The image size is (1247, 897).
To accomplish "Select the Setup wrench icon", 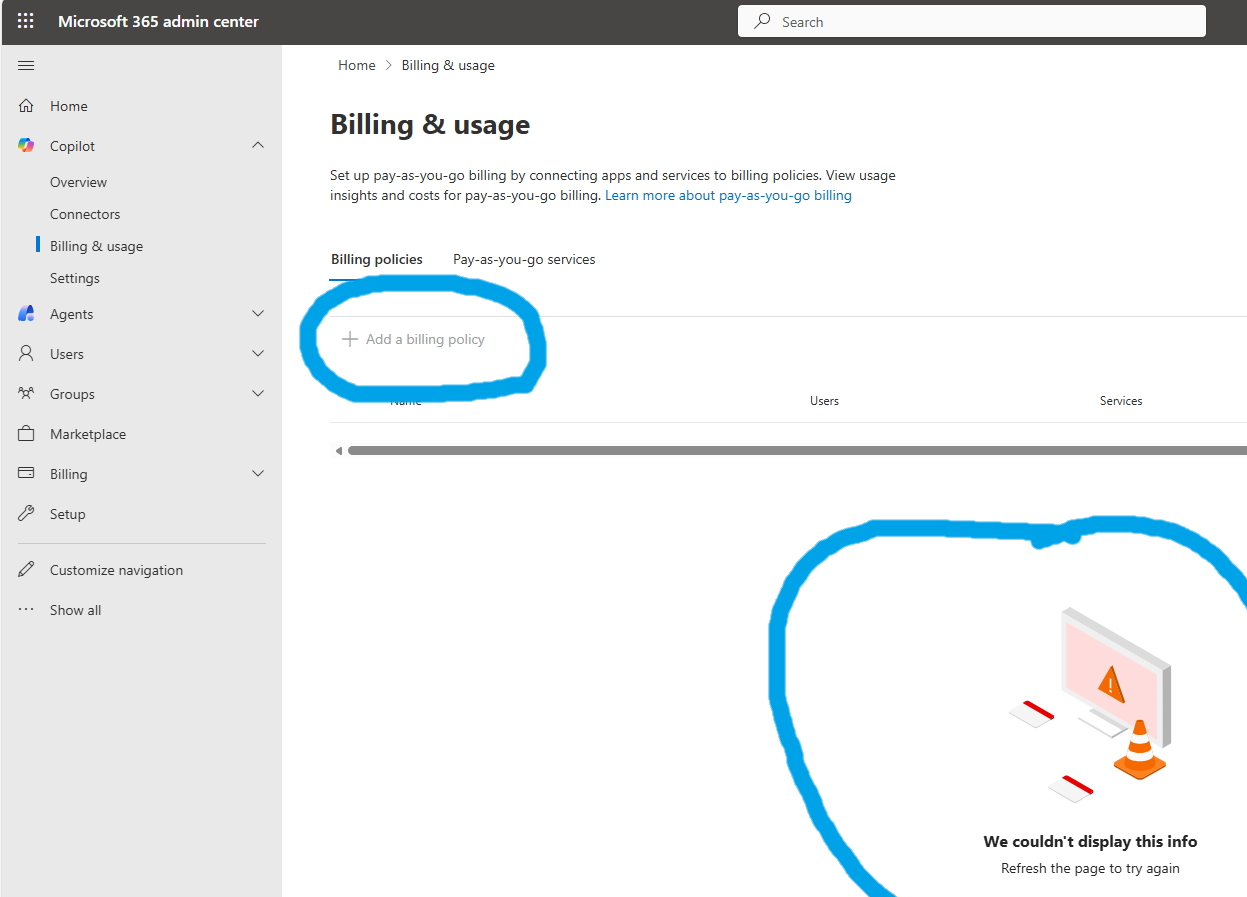I will (25, 513).
